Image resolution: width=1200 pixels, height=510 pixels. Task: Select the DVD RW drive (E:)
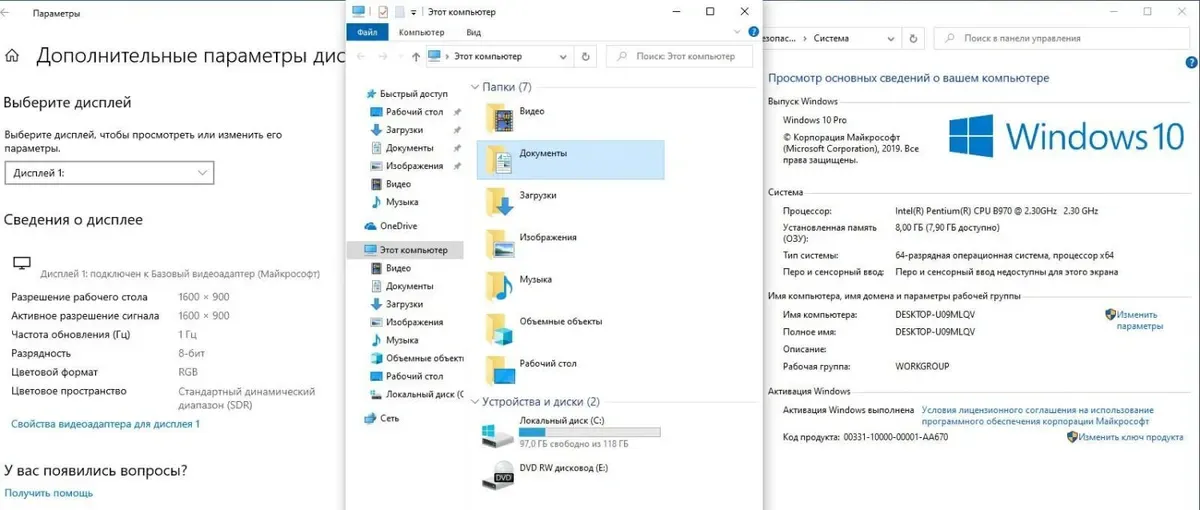coord(497,476)
